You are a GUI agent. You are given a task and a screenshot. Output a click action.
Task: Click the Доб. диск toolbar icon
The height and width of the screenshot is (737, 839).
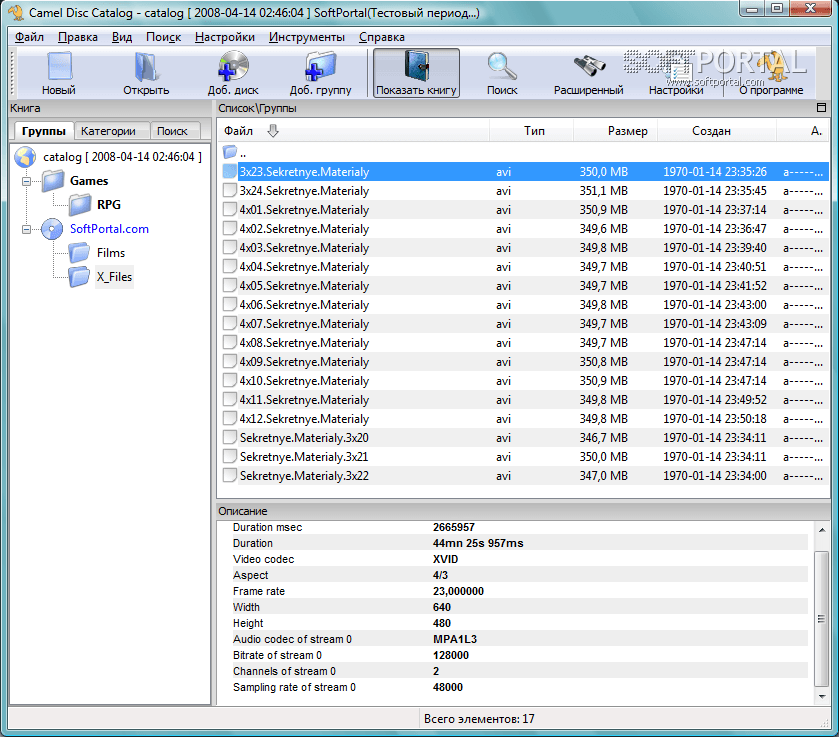tap(233, 66)
